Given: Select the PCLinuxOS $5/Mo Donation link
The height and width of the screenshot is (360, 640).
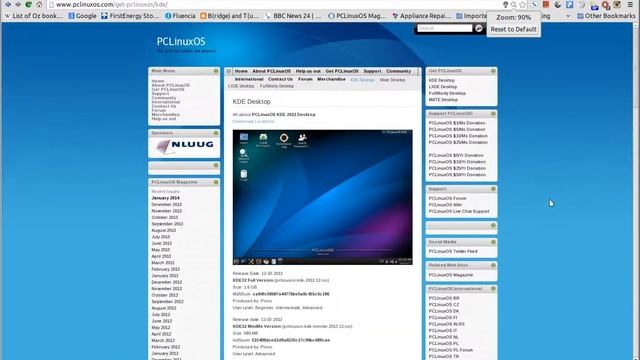Looking at the screenshot, I should click(457, 129).
